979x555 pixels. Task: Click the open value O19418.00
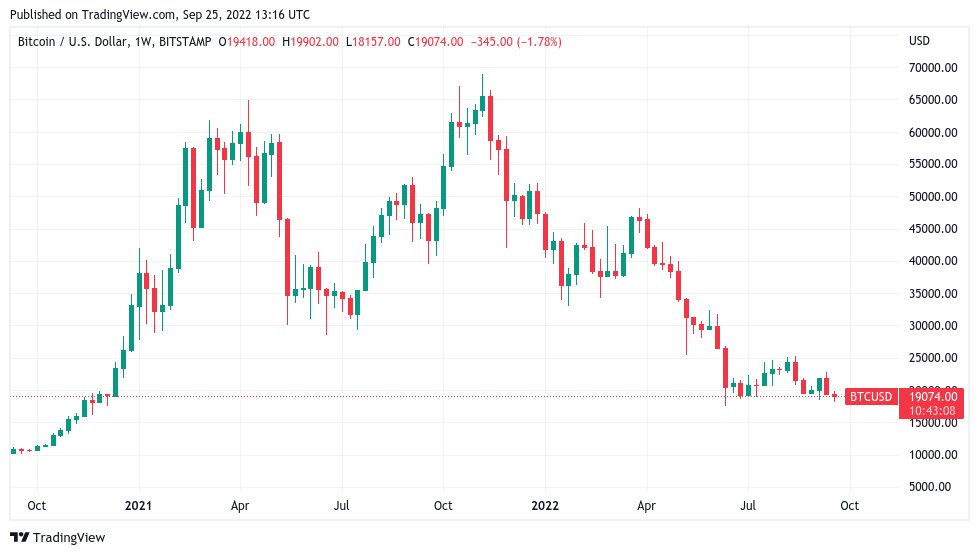[x=247, y=42]
